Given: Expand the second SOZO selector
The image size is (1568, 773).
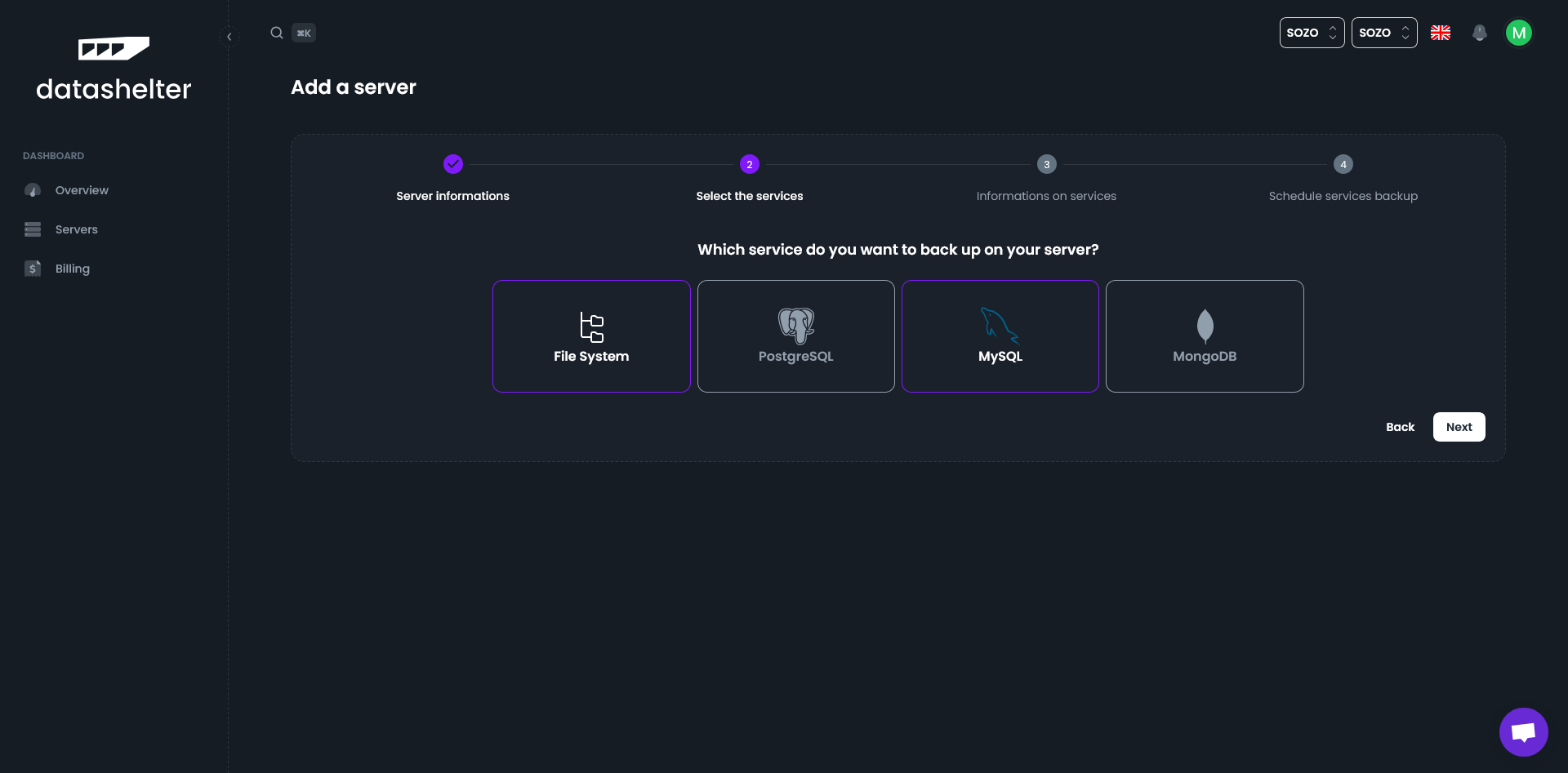Looking at the screenshot, I should click(1383, 33).
